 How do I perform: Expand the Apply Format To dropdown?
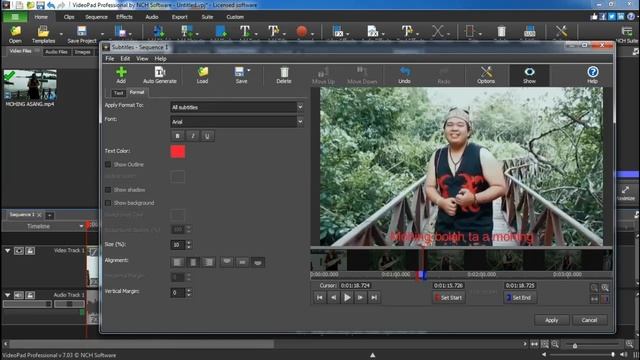pyautogui.click(x=300, y=107)
